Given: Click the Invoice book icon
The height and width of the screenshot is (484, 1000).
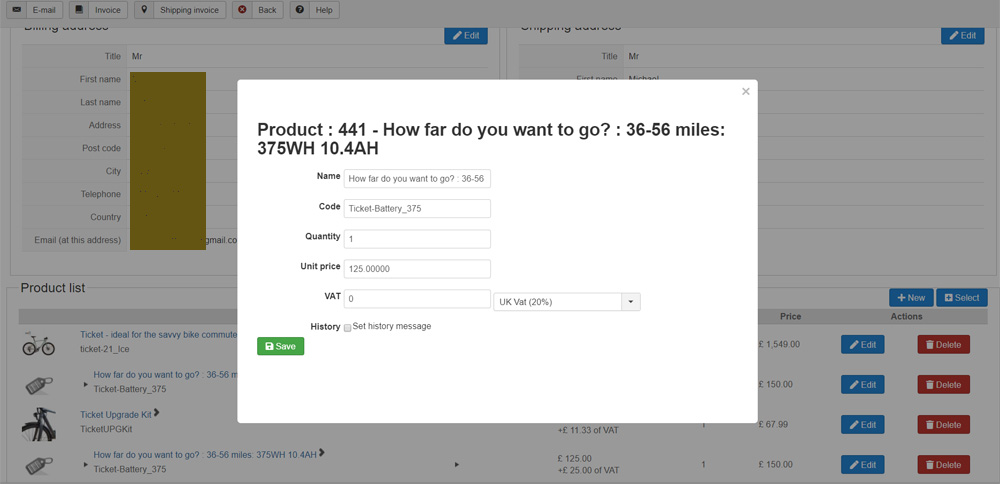Looking at the screenshot, I should click(80, 10).
